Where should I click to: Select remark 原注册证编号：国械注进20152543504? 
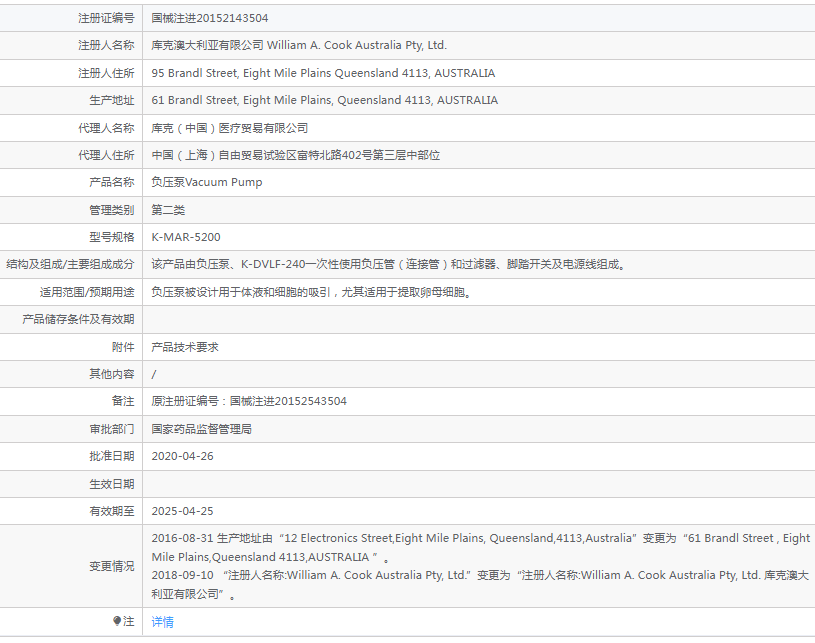tap(248, 401)
